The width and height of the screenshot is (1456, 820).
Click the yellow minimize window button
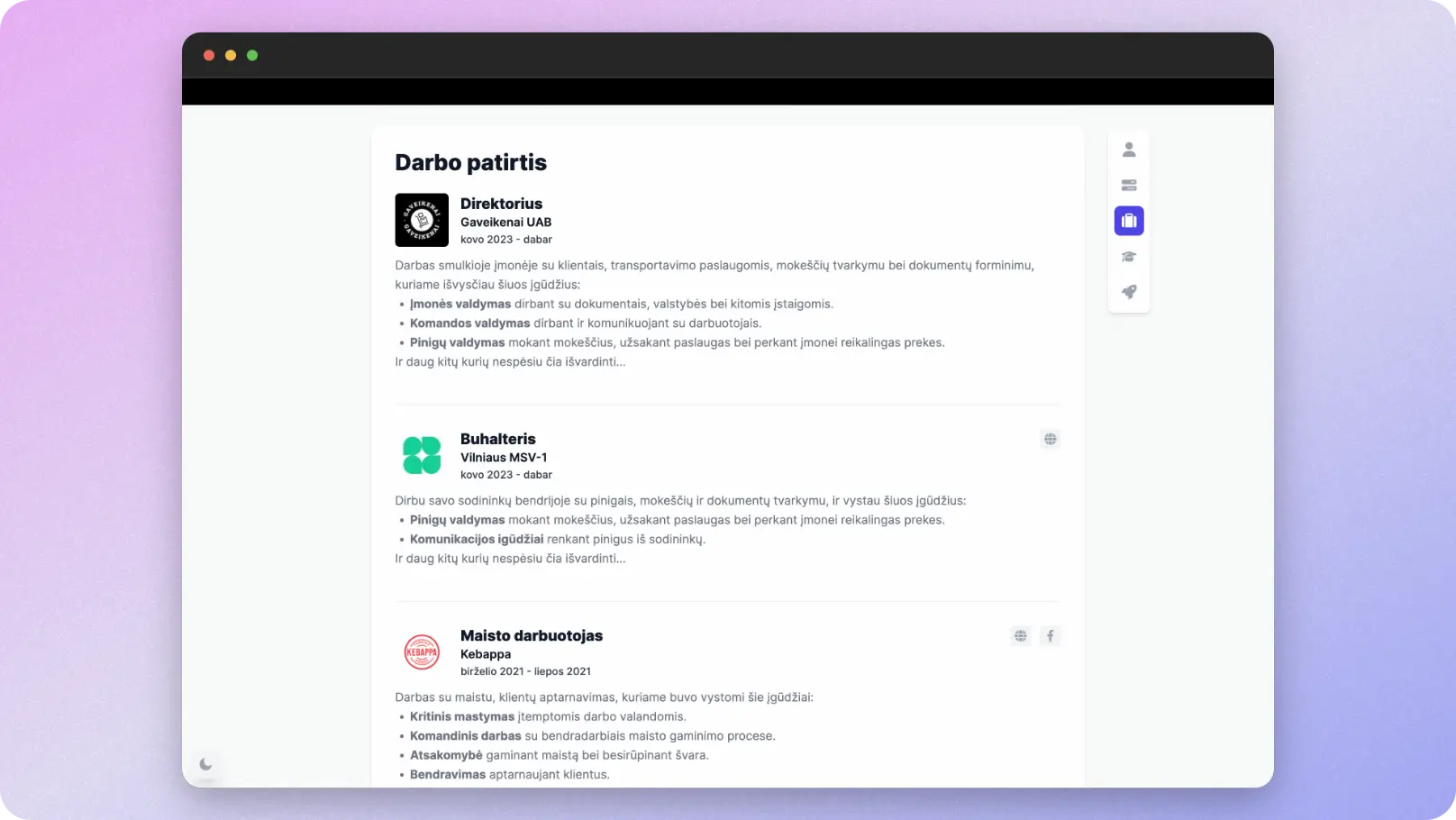tap(231, 56)
